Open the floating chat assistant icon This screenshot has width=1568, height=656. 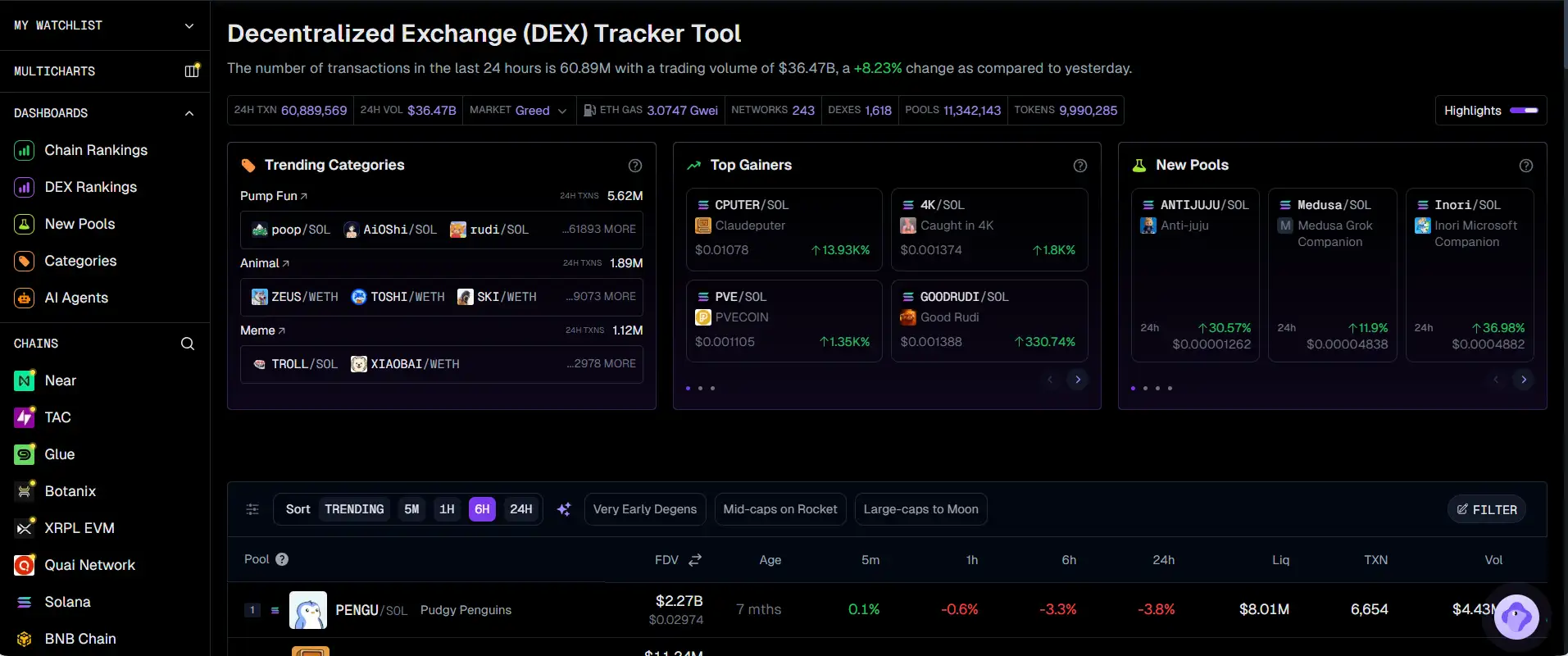click(1516, 617)
